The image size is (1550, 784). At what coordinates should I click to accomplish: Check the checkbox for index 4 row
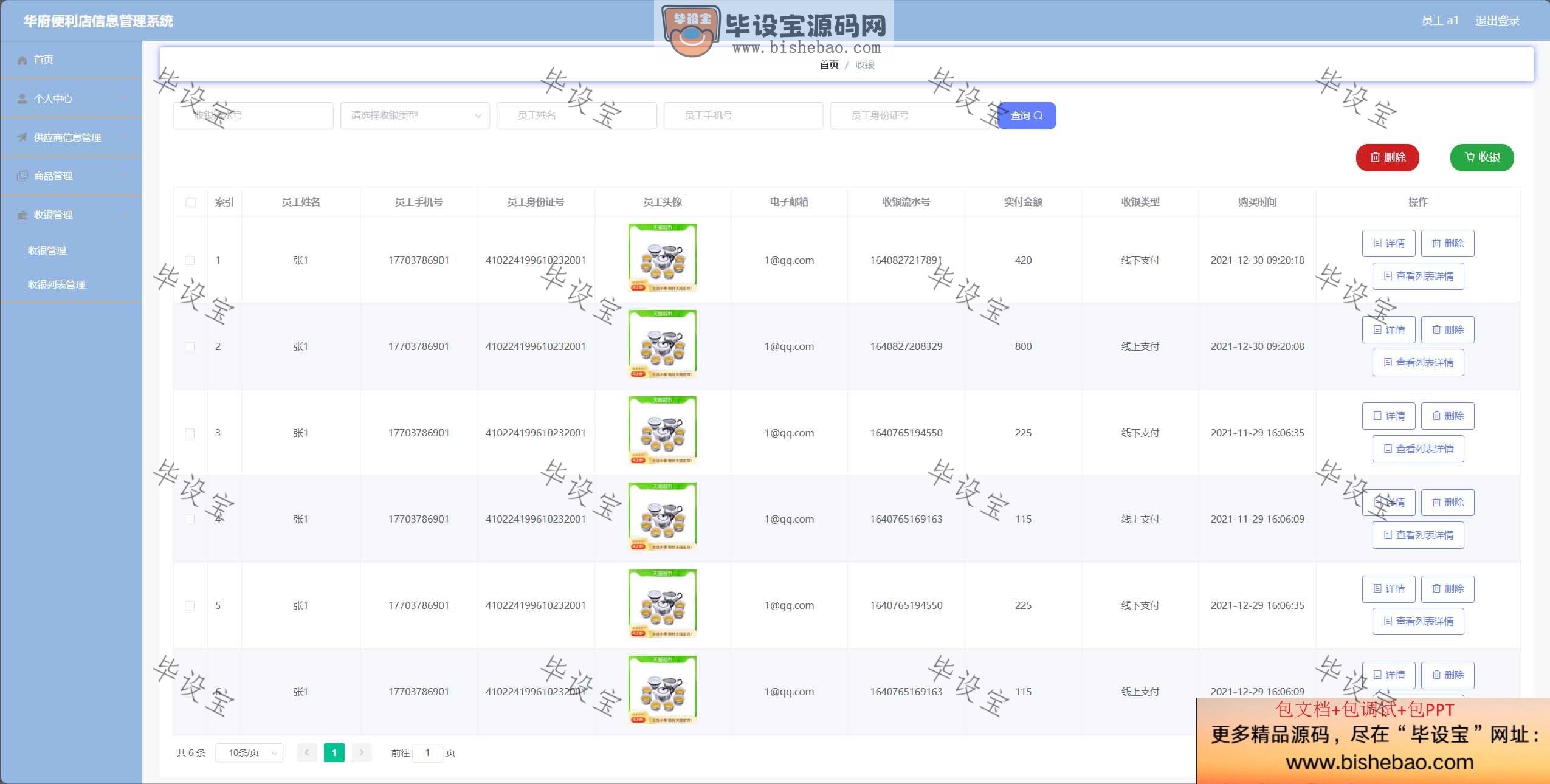click(x=190, y=519)
